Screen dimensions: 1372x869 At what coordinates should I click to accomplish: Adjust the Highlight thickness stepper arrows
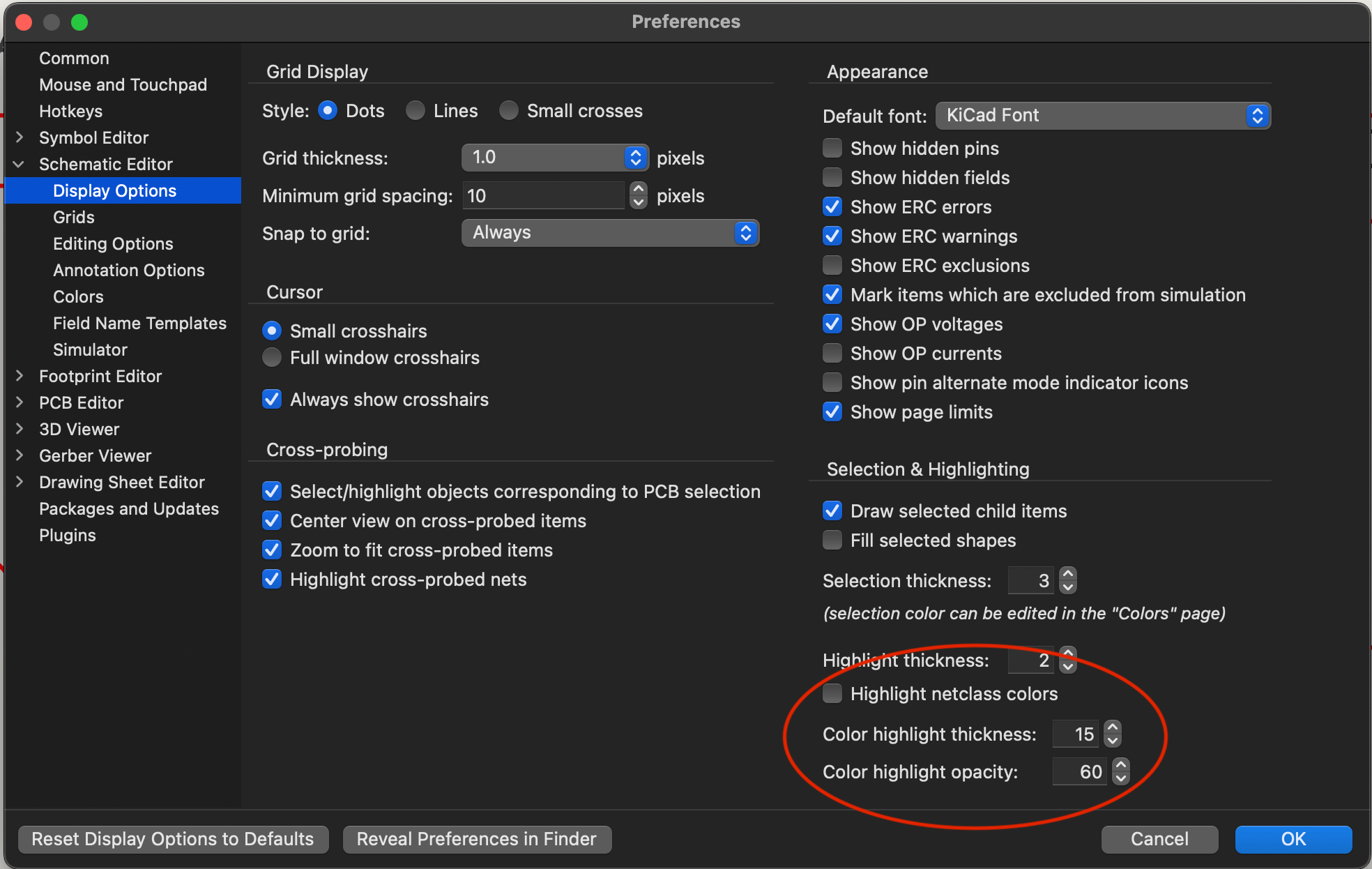[1067, 660]
